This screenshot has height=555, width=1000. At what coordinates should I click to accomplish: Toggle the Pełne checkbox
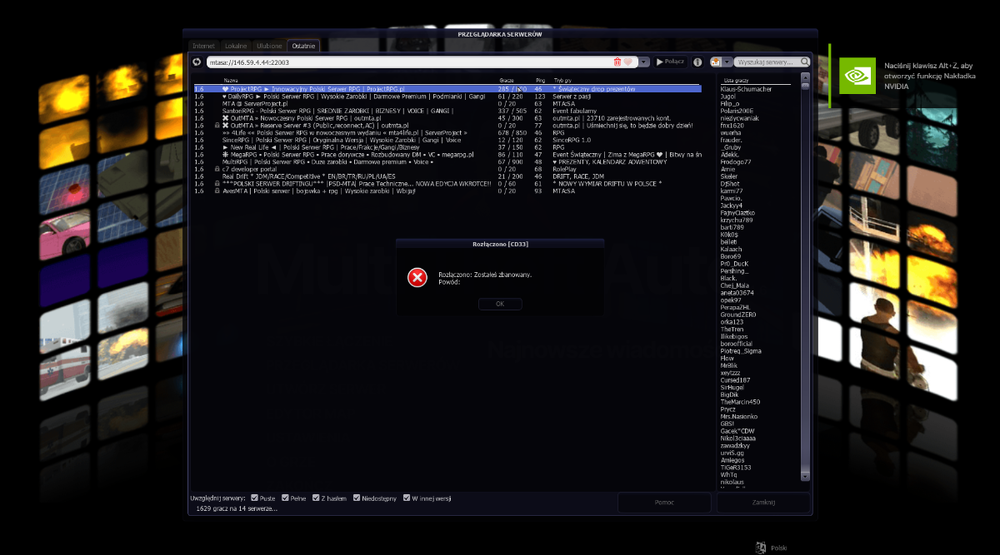pyautogui.click(x=285, y=498)
